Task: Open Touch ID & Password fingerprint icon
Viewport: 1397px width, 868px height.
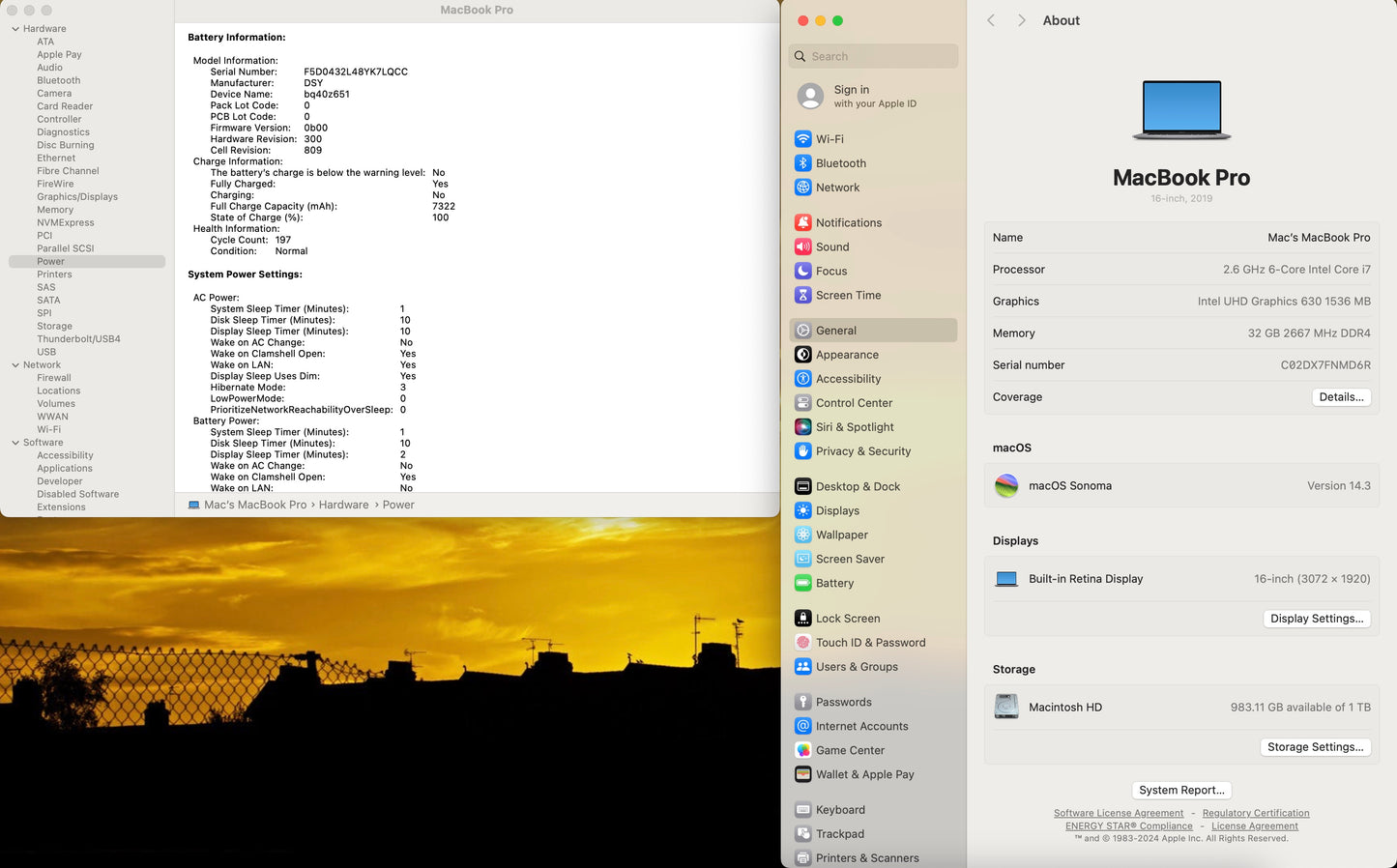Action: (x=802, y=643)
